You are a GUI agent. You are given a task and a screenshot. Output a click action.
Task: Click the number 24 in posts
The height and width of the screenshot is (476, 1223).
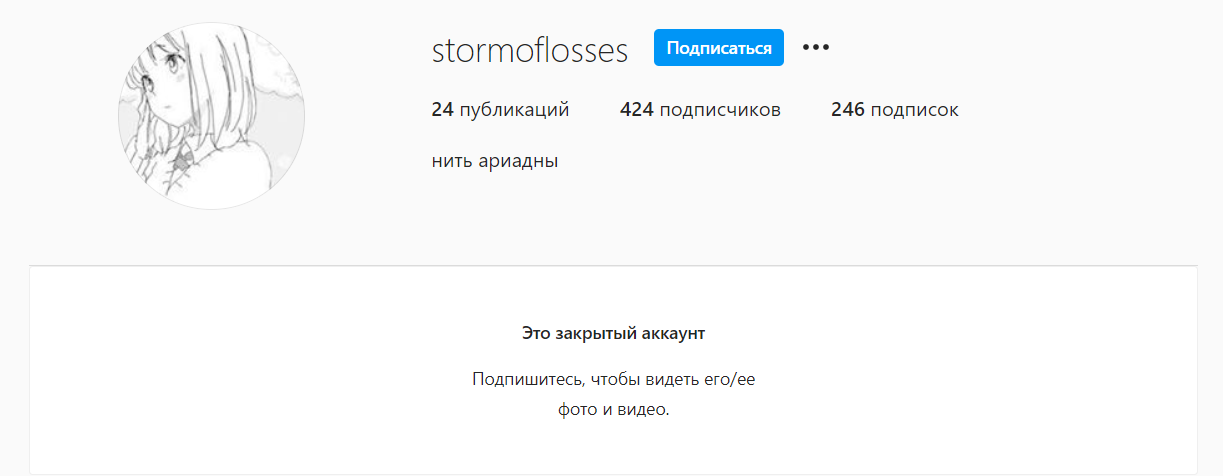tap(442, 110)
